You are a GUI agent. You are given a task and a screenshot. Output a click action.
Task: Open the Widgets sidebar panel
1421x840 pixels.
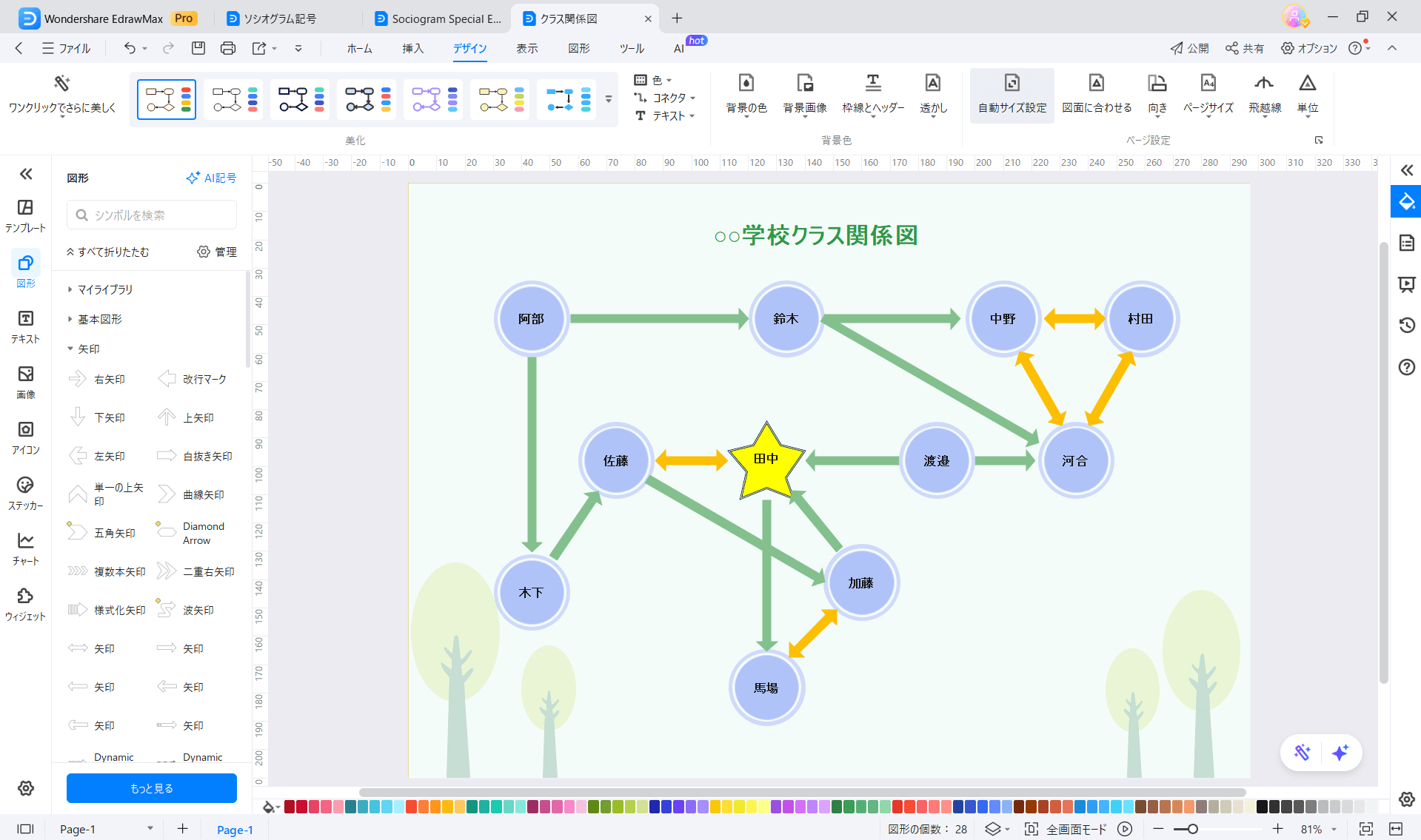pos(26,604)
